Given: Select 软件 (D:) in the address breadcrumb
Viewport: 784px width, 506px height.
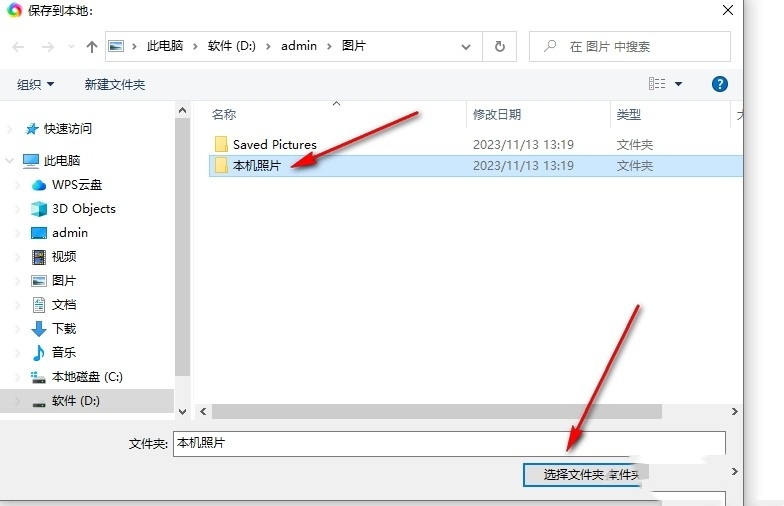Looking at the screenshot, I should coord(232,46).
